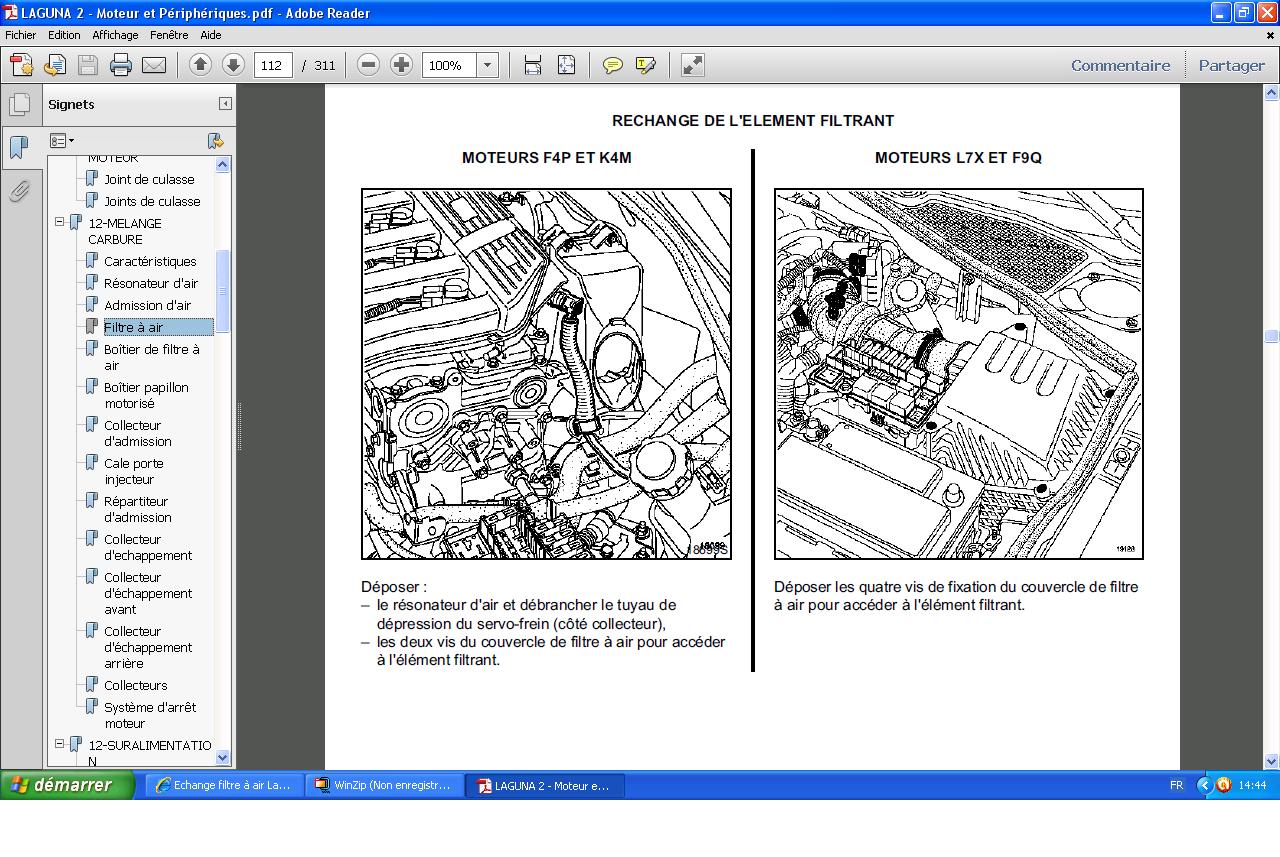The height and width of the screenshot is (857, 1280).
Task: Open the Affichage menu
Action: (115, 35)
